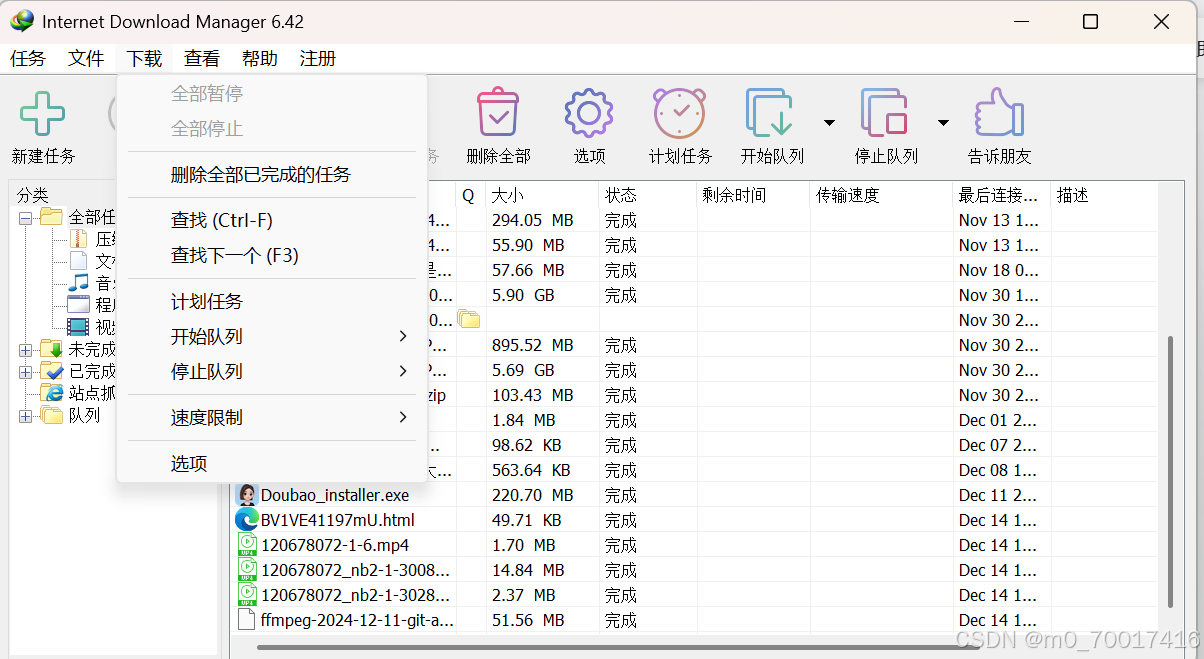The width and height of the screenshot is (1204, 659).
Task: Click the Video (视频) category film icon
Action: tap(78, 327)
